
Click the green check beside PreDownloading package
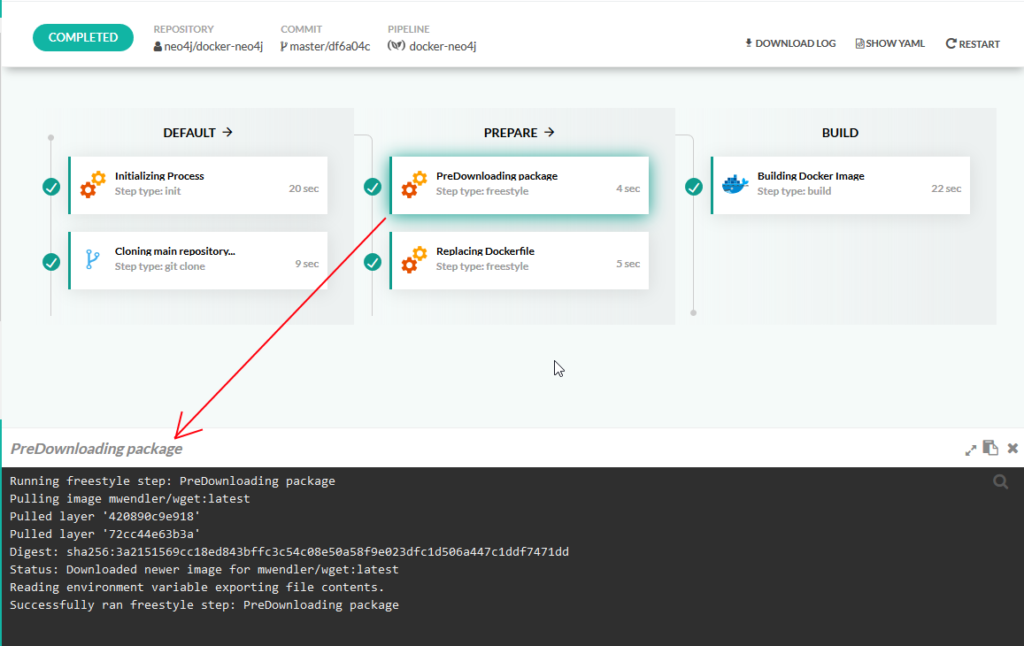(372, 185)
